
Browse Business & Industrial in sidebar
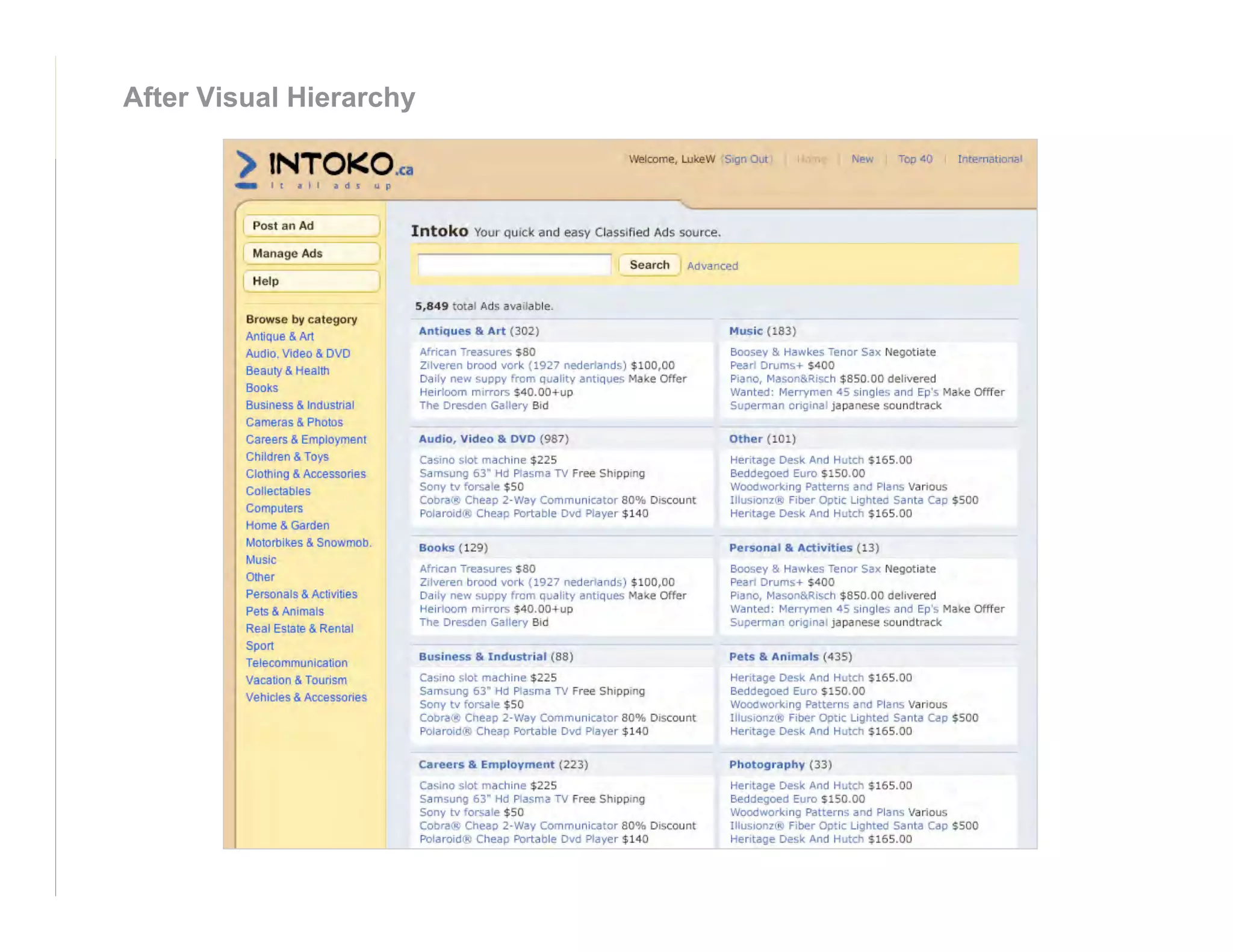tap(300, 405)
